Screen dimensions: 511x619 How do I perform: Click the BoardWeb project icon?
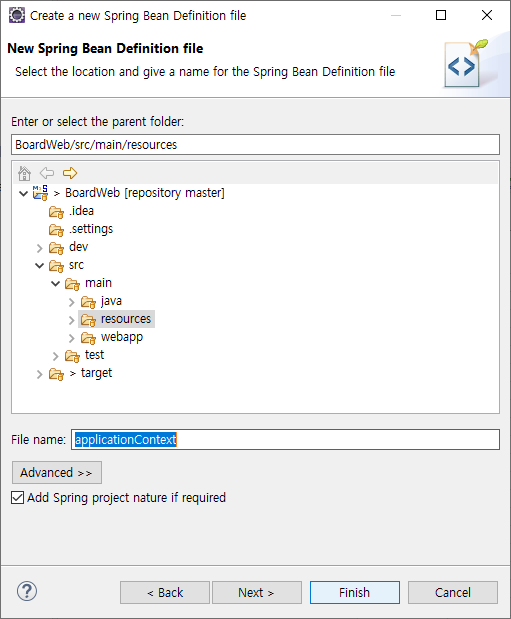[x=40, y=193]
